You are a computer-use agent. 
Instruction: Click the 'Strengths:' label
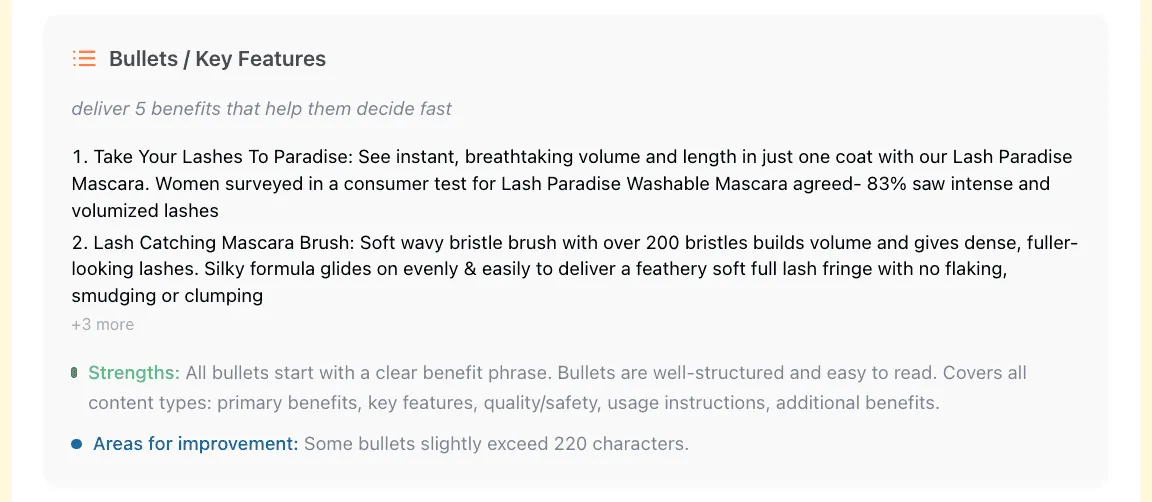(134, 373)
